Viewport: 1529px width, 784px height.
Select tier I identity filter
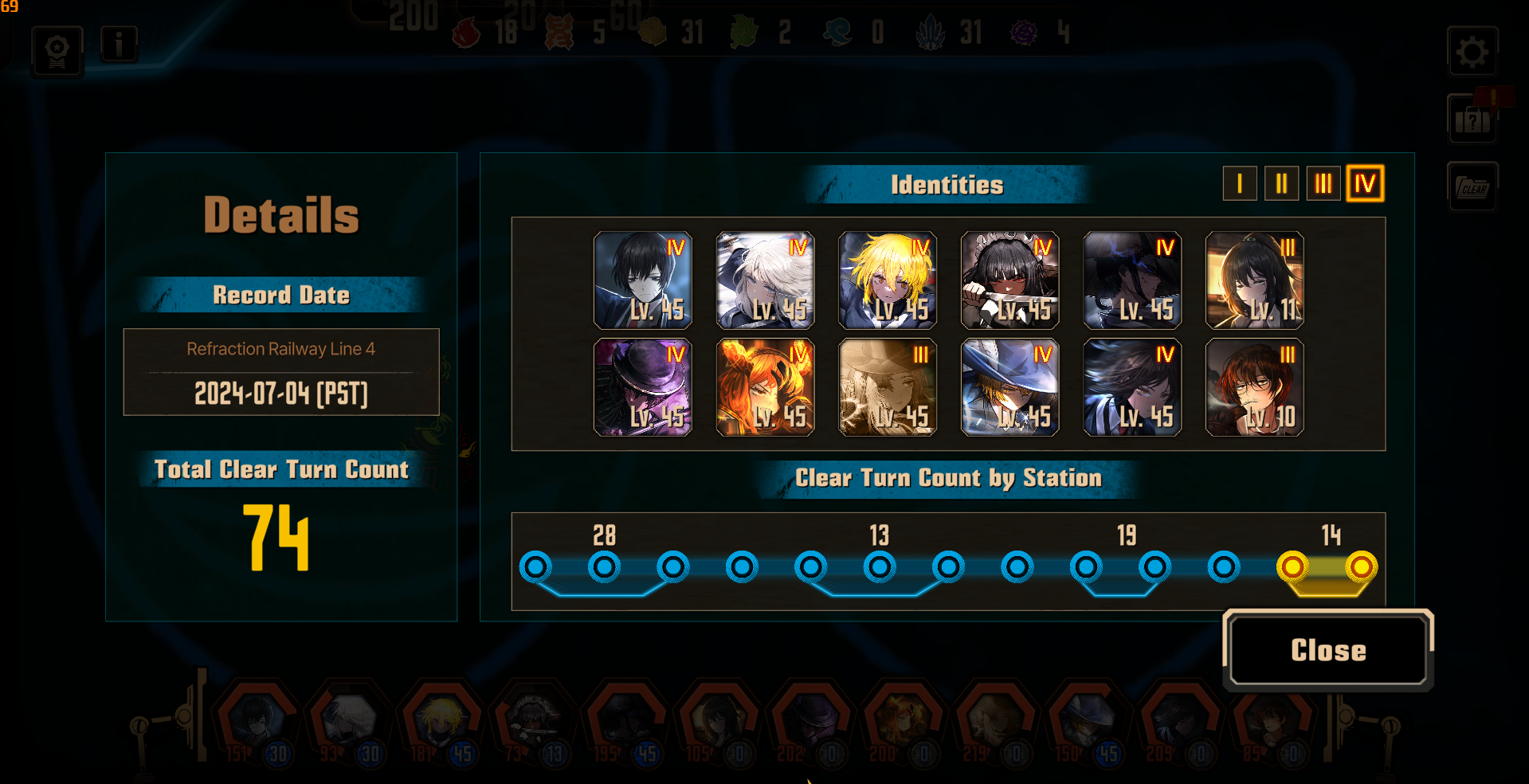point(1240,184)
